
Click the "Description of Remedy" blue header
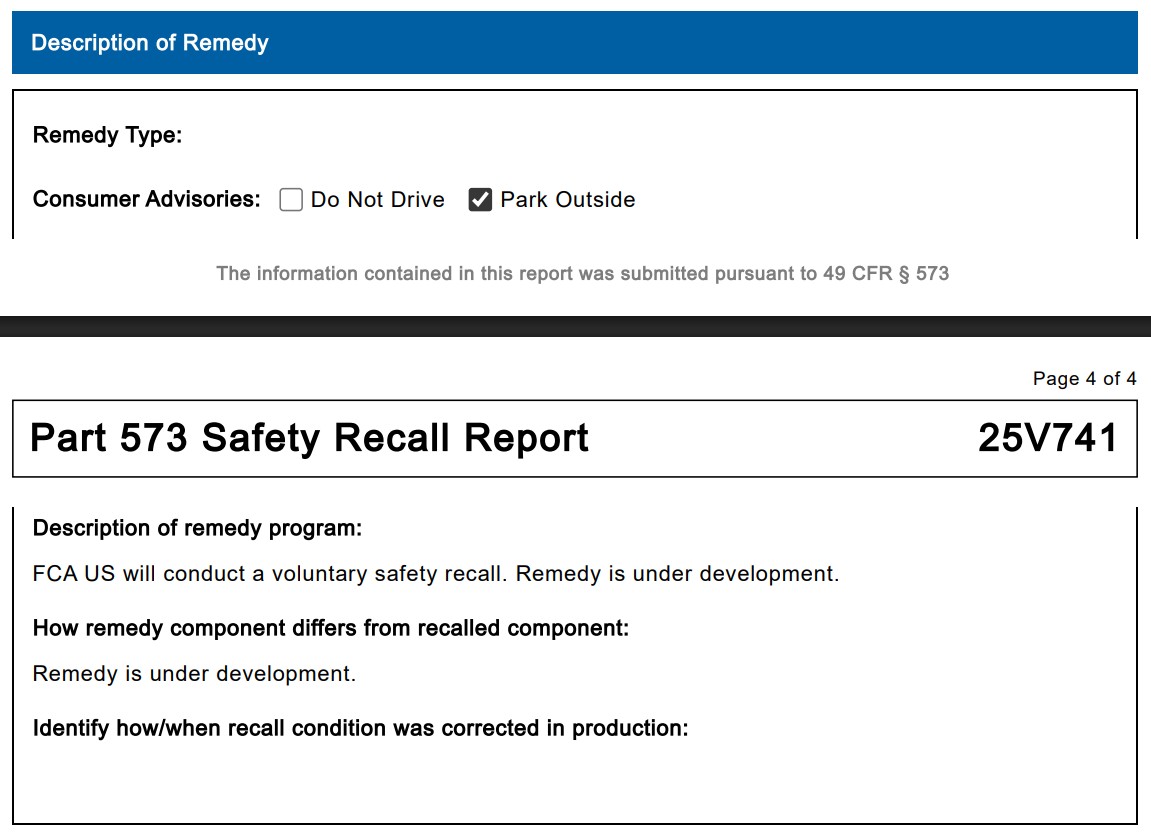(150, 43)
